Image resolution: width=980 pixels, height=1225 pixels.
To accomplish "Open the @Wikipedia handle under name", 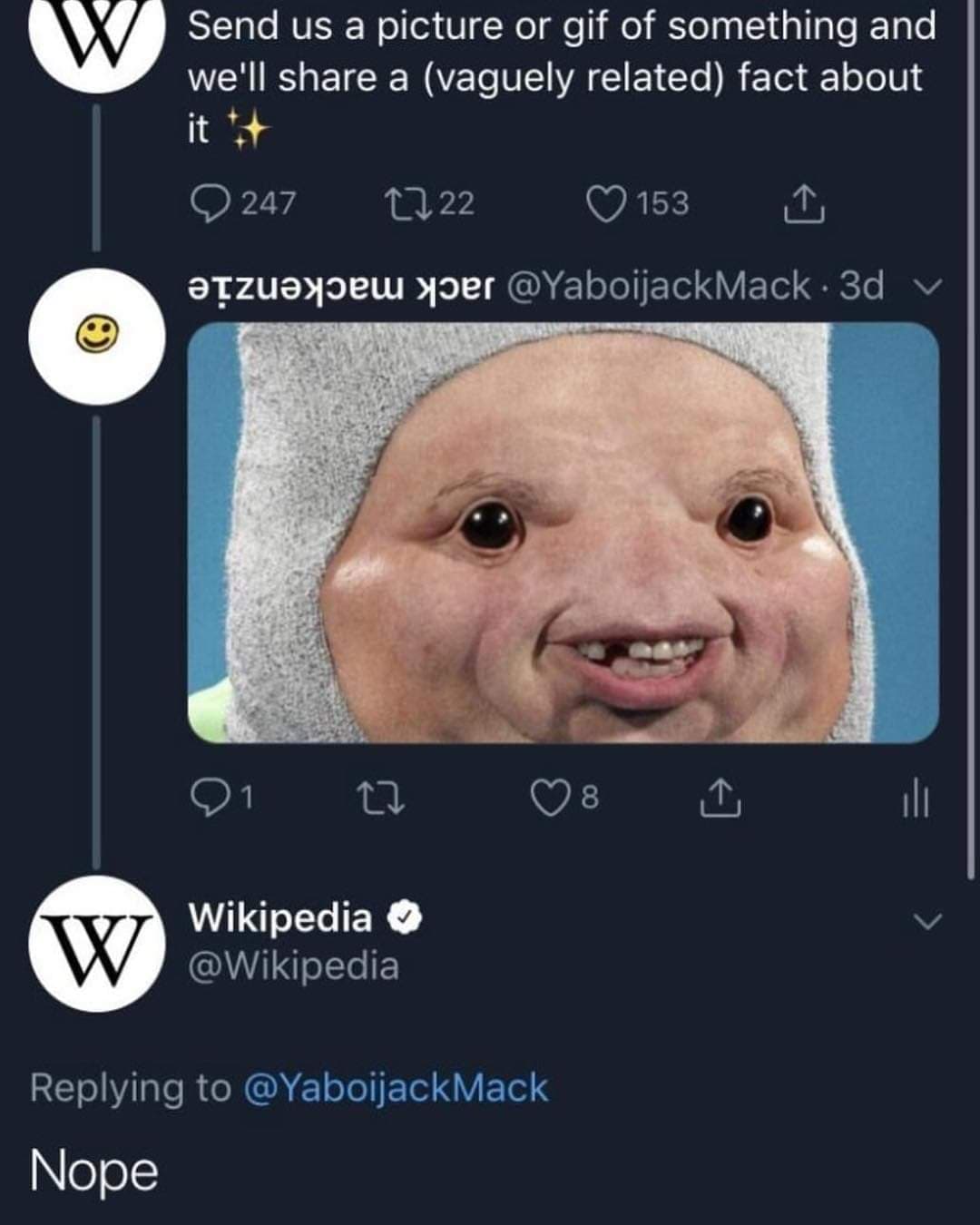I will 293,965.
